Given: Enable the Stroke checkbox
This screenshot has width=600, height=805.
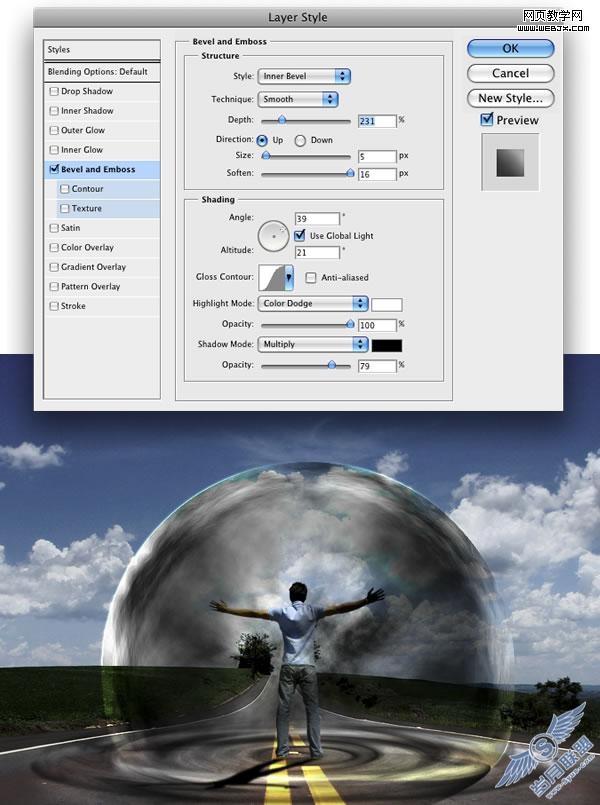Looking at the screenshot, I should point(53,306).
